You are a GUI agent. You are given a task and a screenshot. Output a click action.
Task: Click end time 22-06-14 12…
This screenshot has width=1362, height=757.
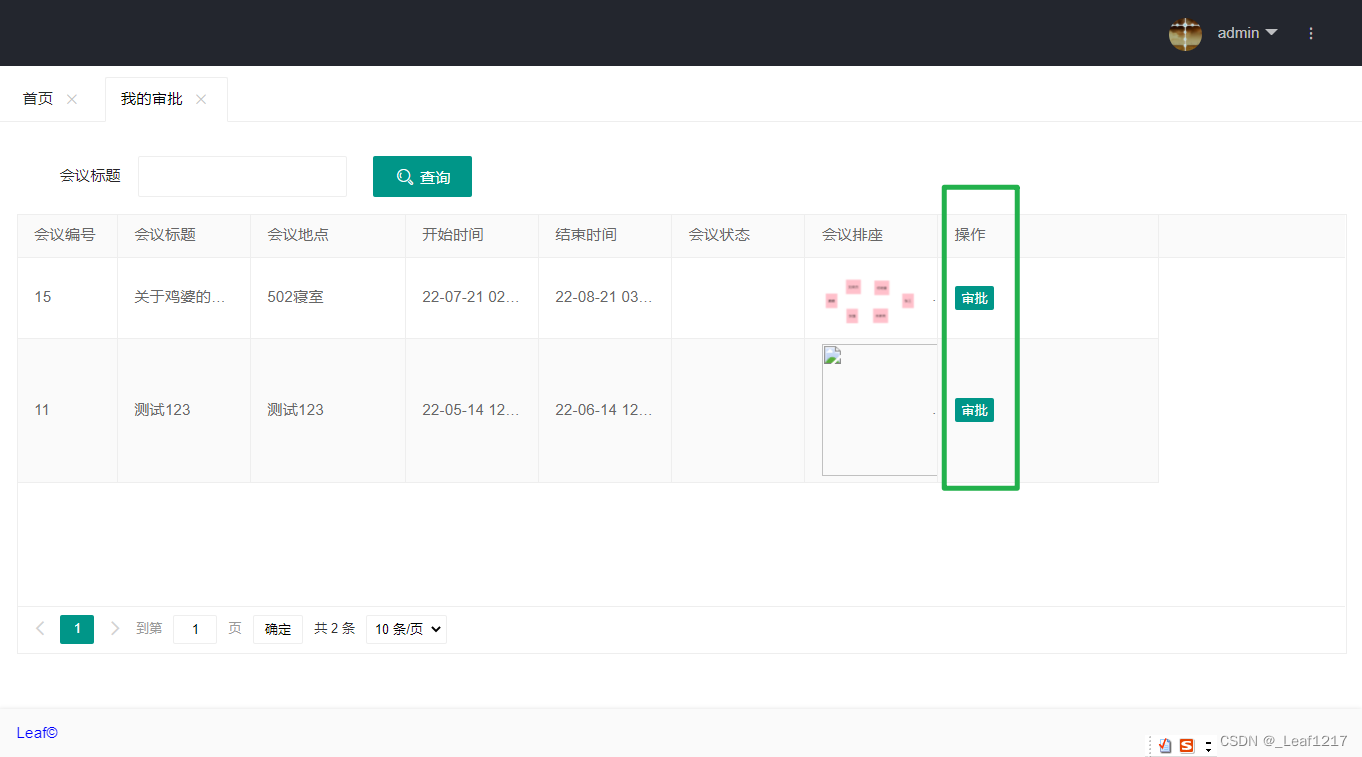(604, 410)
